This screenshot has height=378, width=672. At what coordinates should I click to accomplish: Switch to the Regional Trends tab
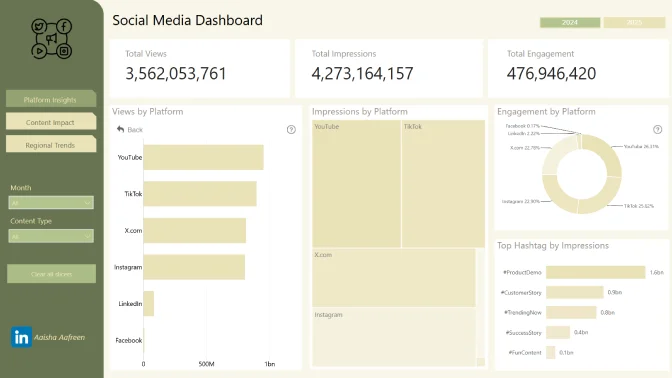(51, 145)
